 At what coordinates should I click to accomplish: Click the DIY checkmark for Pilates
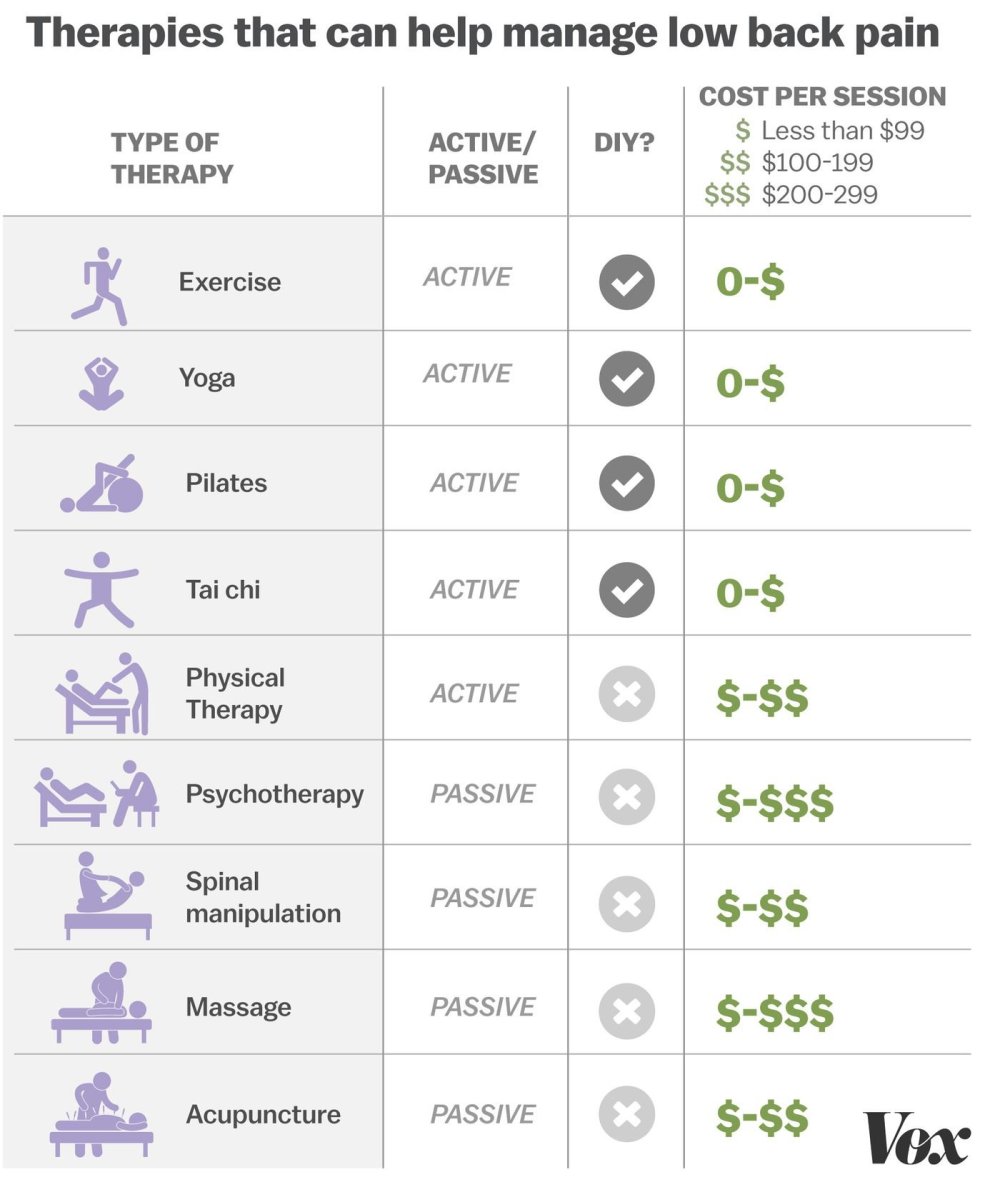point(627,484)
